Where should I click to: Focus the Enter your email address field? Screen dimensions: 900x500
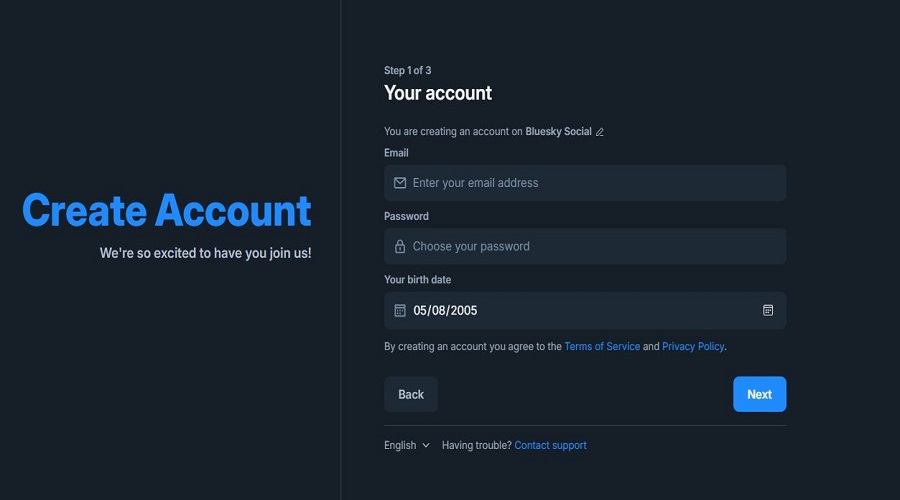(585, 183)
